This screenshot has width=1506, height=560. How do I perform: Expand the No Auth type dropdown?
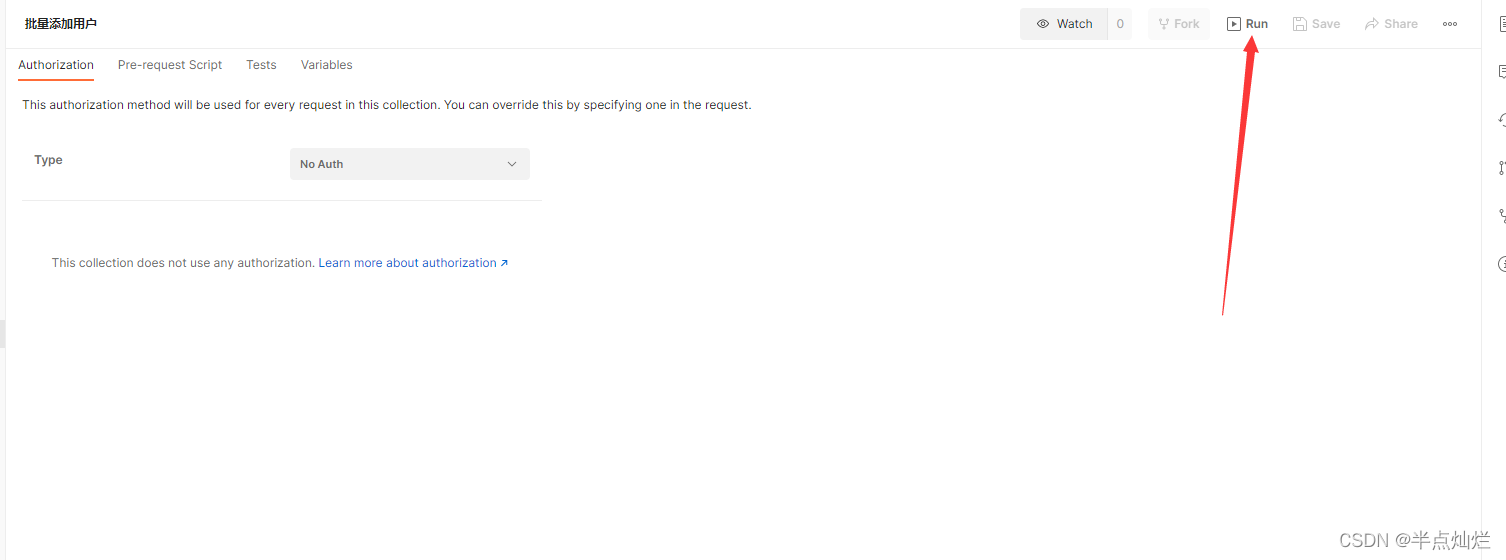pyautogui.click(x=410, y=164)
